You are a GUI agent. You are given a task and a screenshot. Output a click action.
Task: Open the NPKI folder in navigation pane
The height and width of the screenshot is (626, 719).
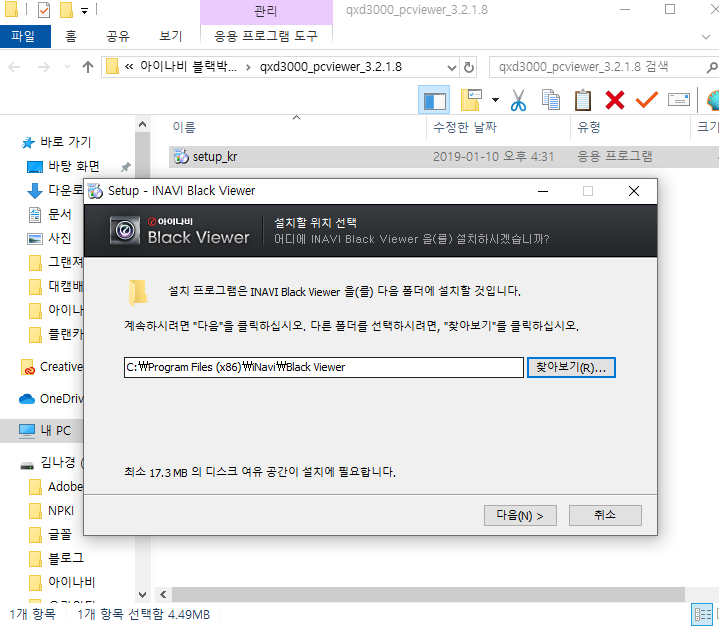click(61, 510)
